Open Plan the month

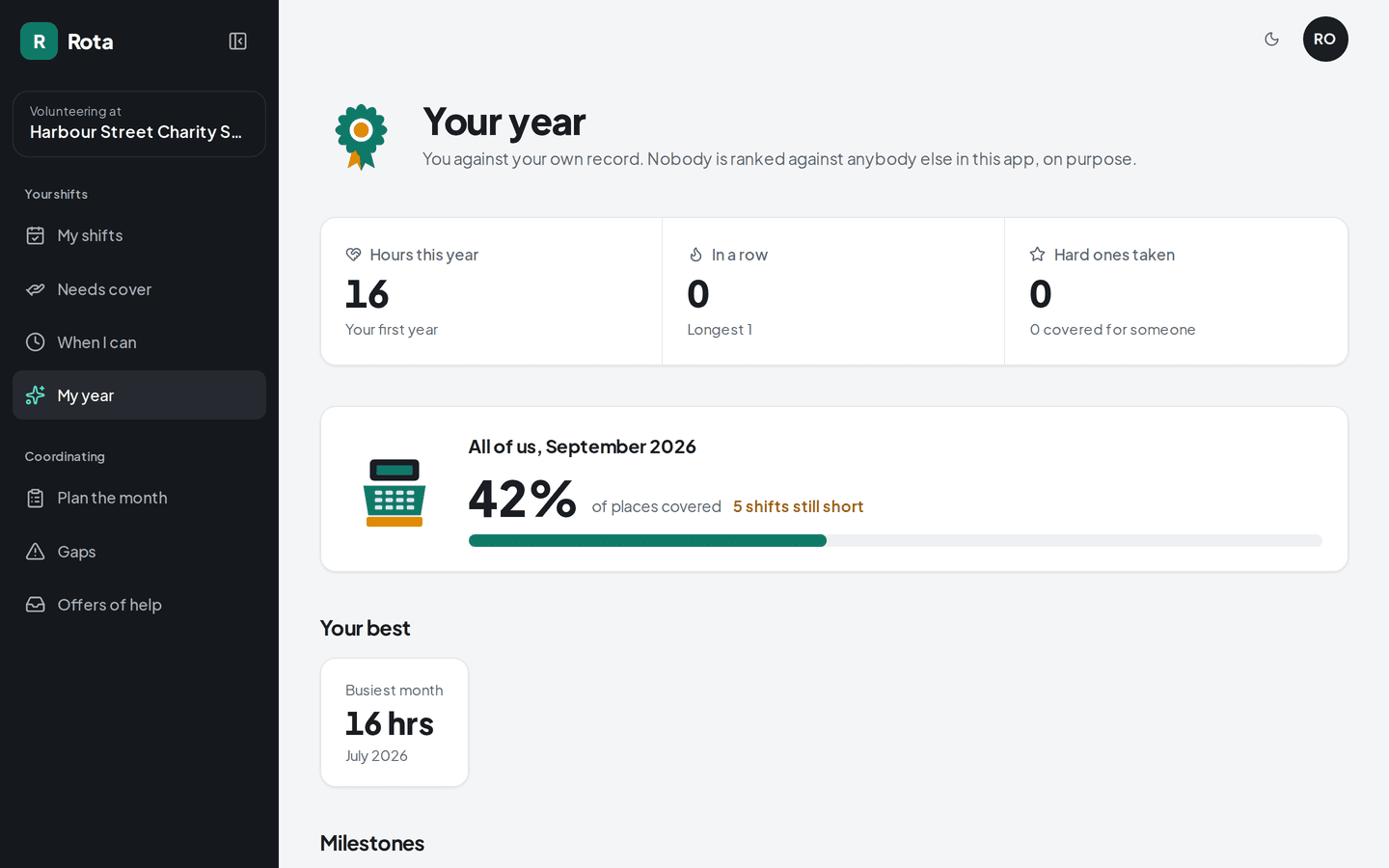pyautogui.click(x=139, y=498)
